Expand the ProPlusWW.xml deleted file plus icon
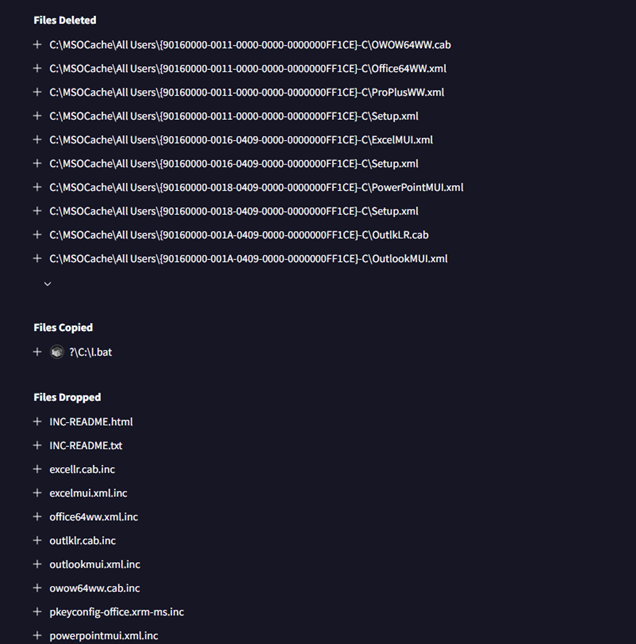Screen dimensions: 636x644 tap(37, 92)
